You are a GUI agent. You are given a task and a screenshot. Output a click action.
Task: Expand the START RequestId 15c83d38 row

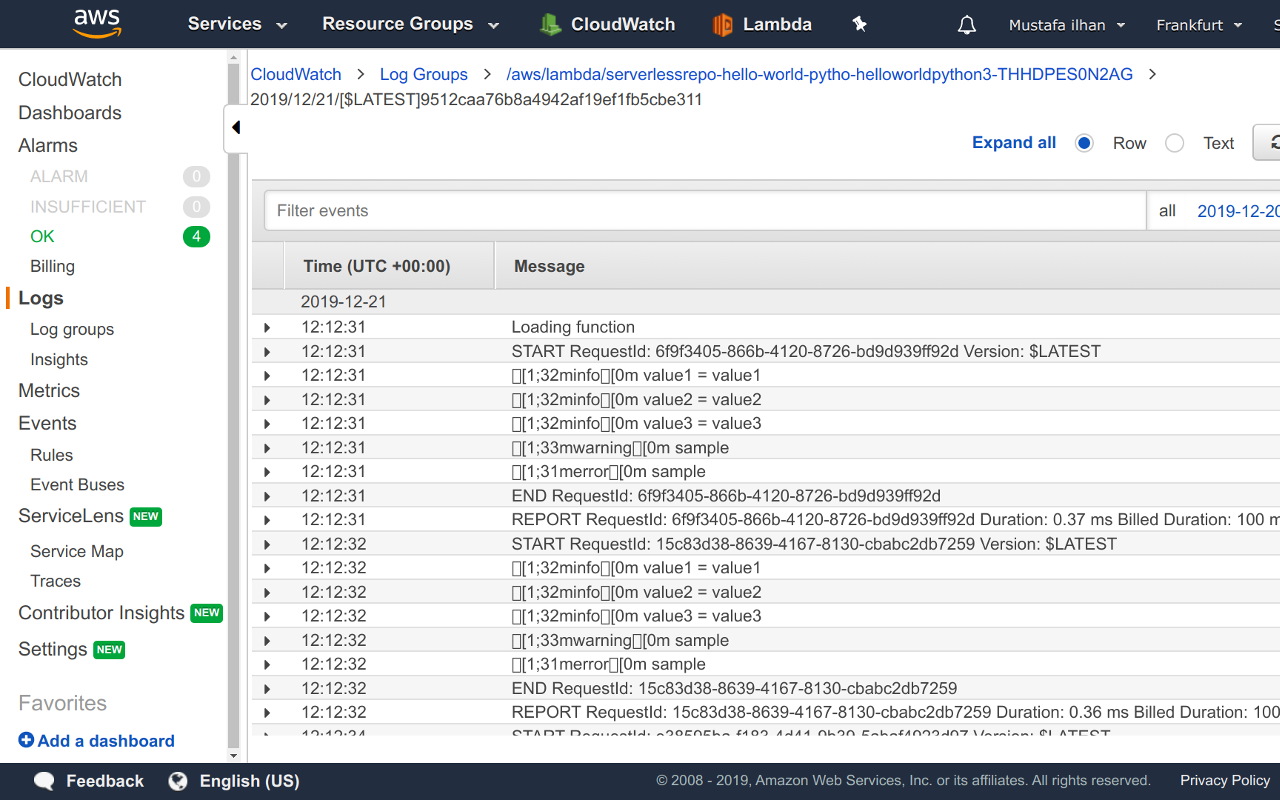267,544
